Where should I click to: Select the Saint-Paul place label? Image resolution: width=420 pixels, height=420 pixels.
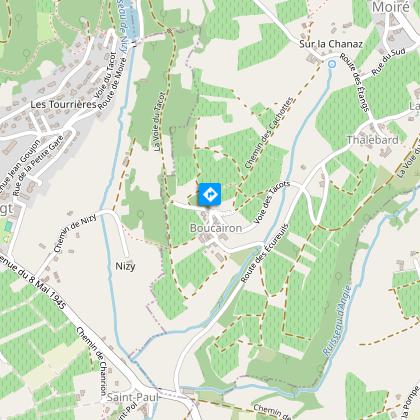(133, 397)
